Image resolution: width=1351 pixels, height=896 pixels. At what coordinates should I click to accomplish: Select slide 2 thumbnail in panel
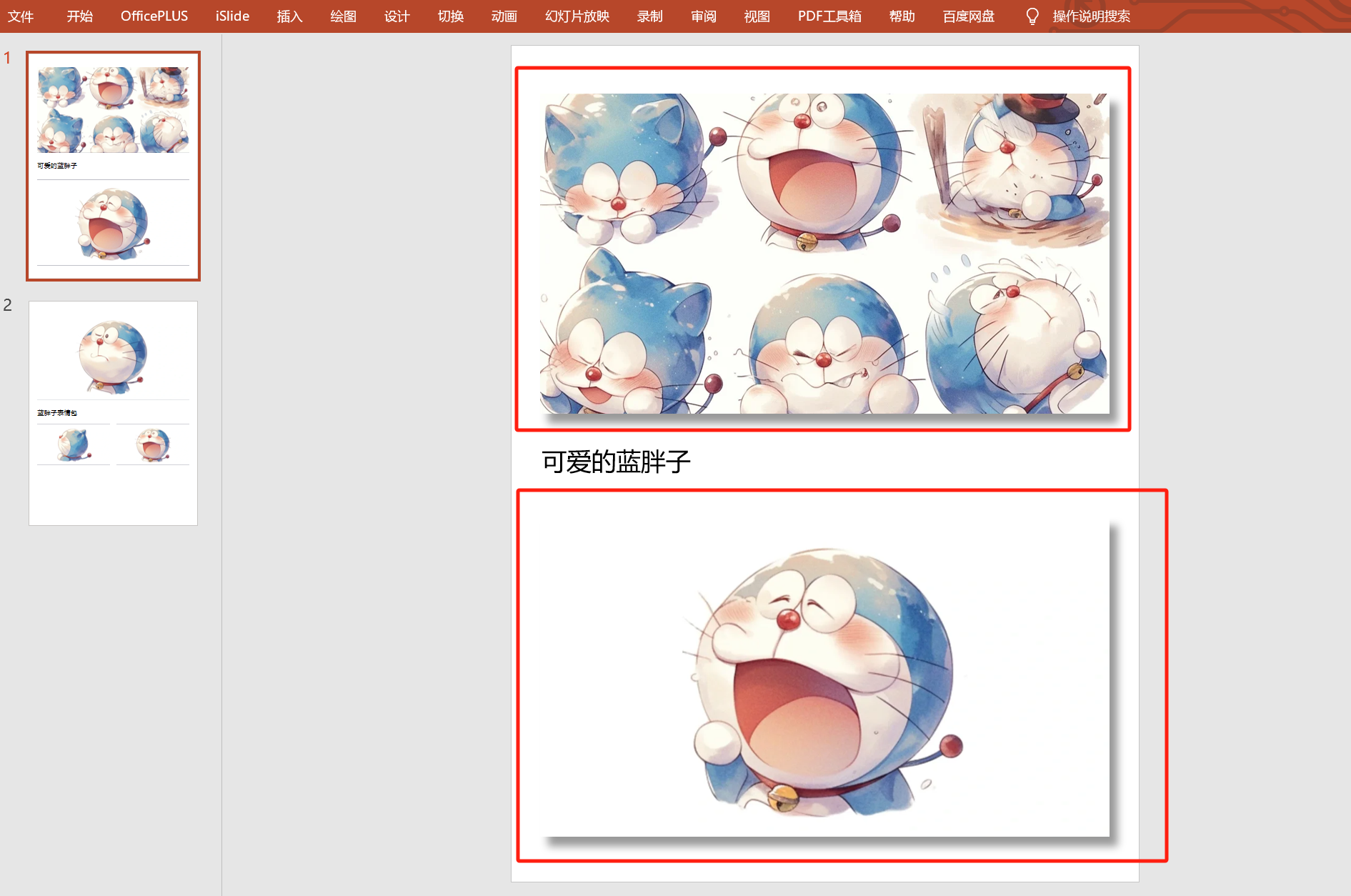tap(113, 413)
